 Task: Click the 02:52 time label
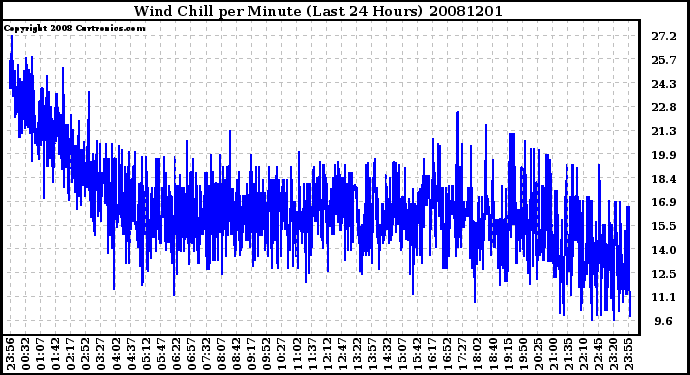(86, 354)
